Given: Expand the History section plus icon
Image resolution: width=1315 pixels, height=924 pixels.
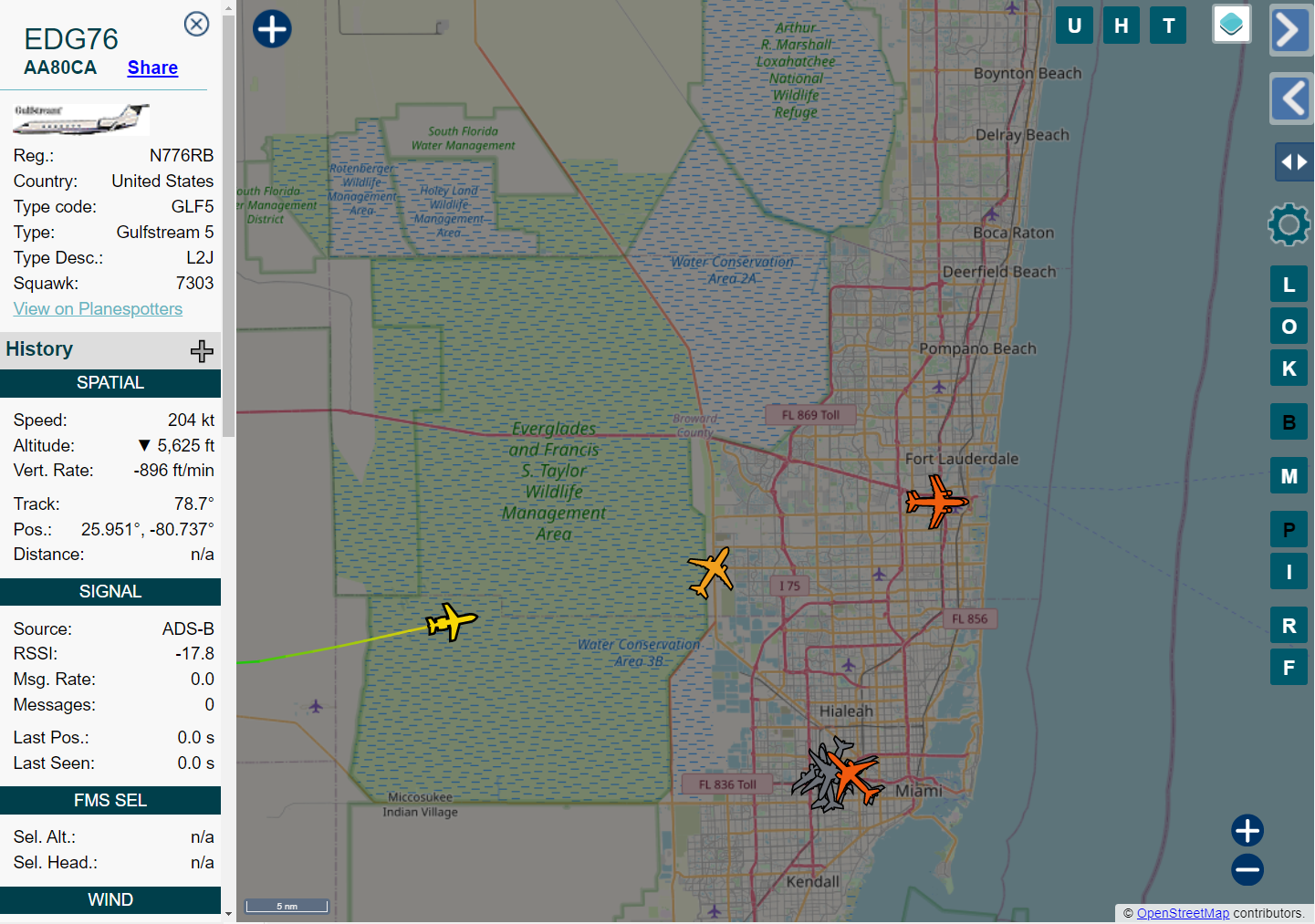Looking at the screenshot, I should pyautogui.click(x=202, y=351).
